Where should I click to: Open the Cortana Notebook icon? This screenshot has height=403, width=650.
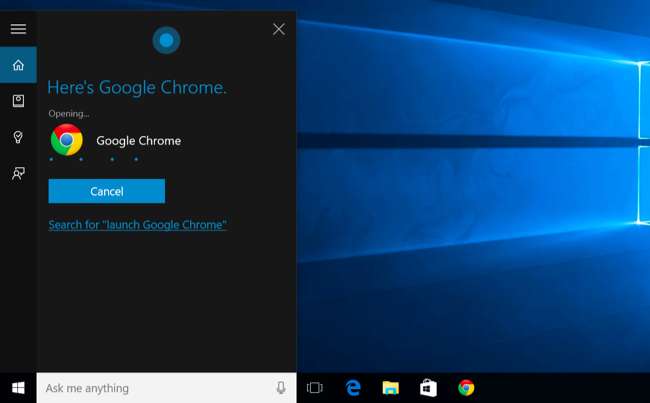[18, 101]
